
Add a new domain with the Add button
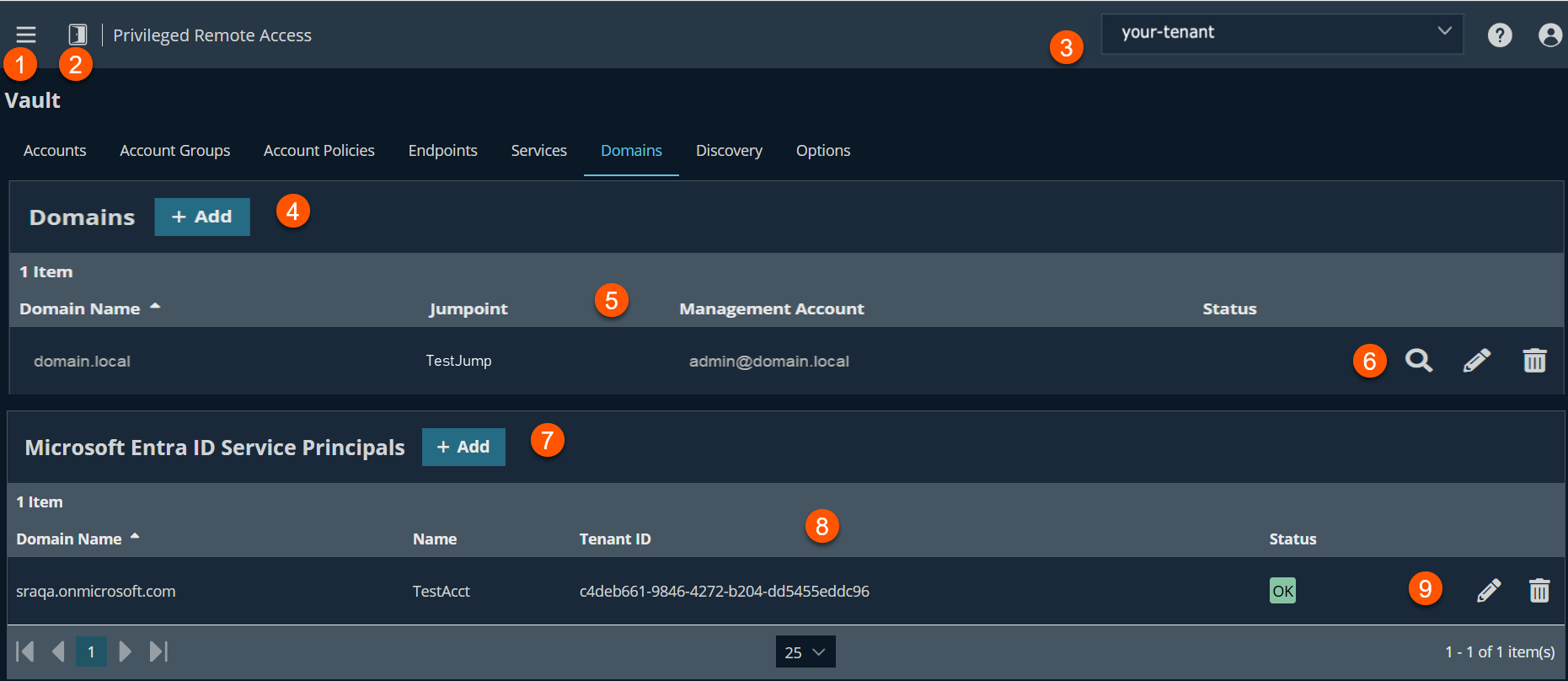click(202, 217)
